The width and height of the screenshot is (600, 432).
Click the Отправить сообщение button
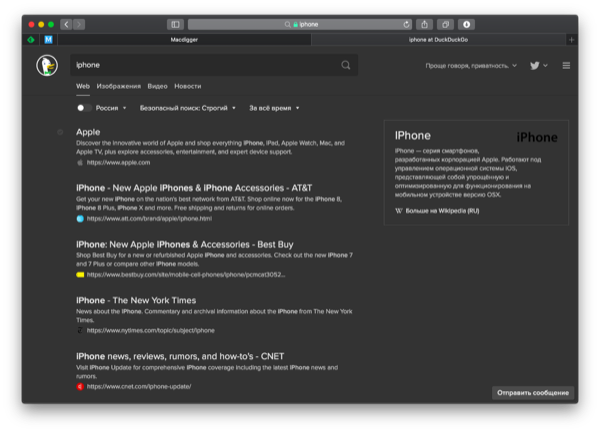(x=533, y=393)
